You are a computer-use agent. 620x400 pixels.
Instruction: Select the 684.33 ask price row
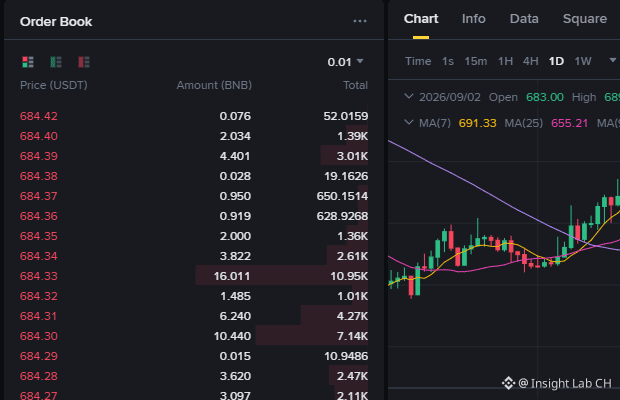pyautogui.click(x=194, y=276)
